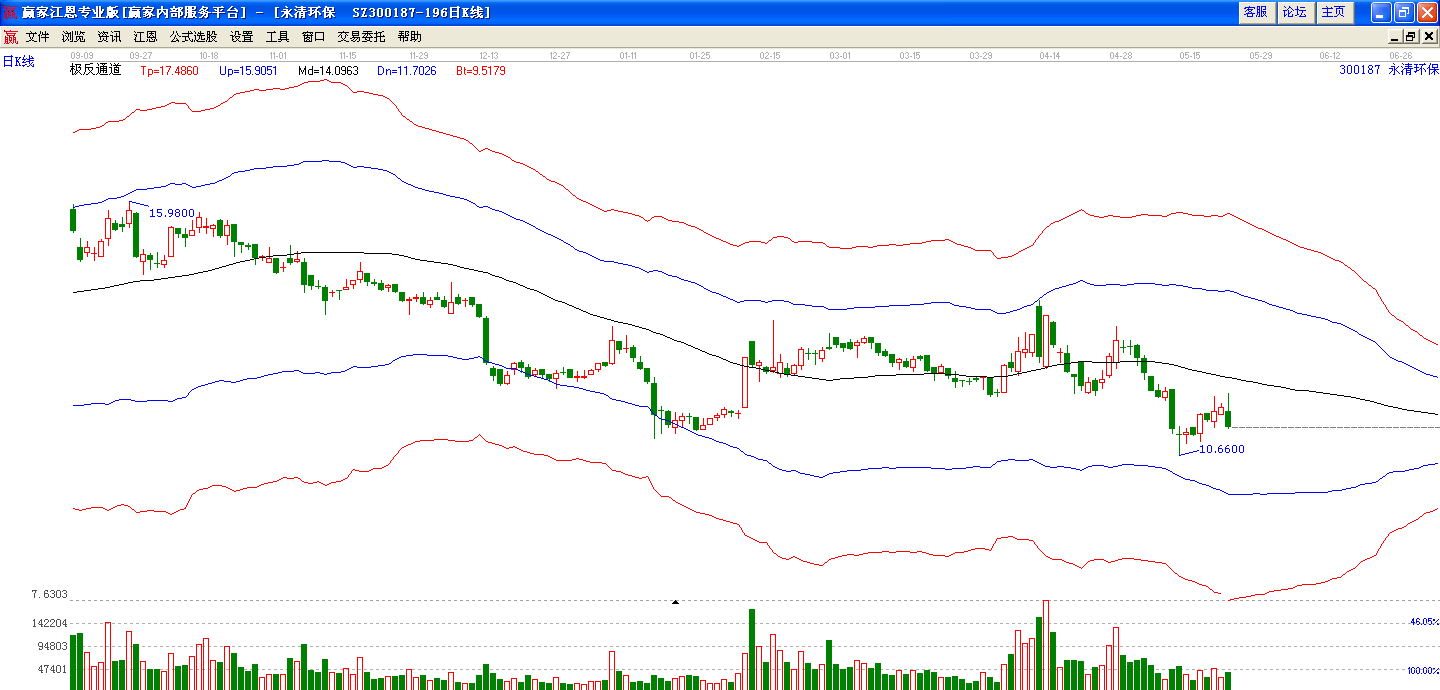Click the 94803 volume axis label
The width and height of the screenshot is (1440, 690).
[x=53, y=646]
